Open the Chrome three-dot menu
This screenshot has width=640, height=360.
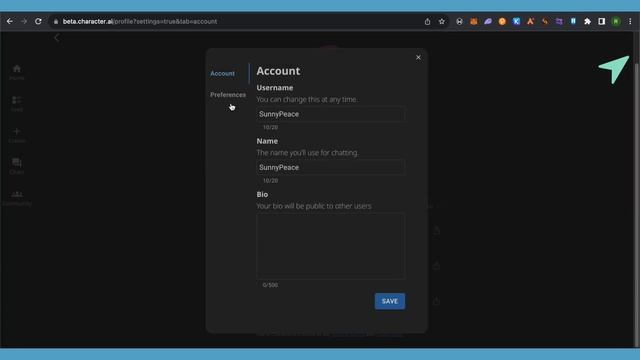point(630,21)
